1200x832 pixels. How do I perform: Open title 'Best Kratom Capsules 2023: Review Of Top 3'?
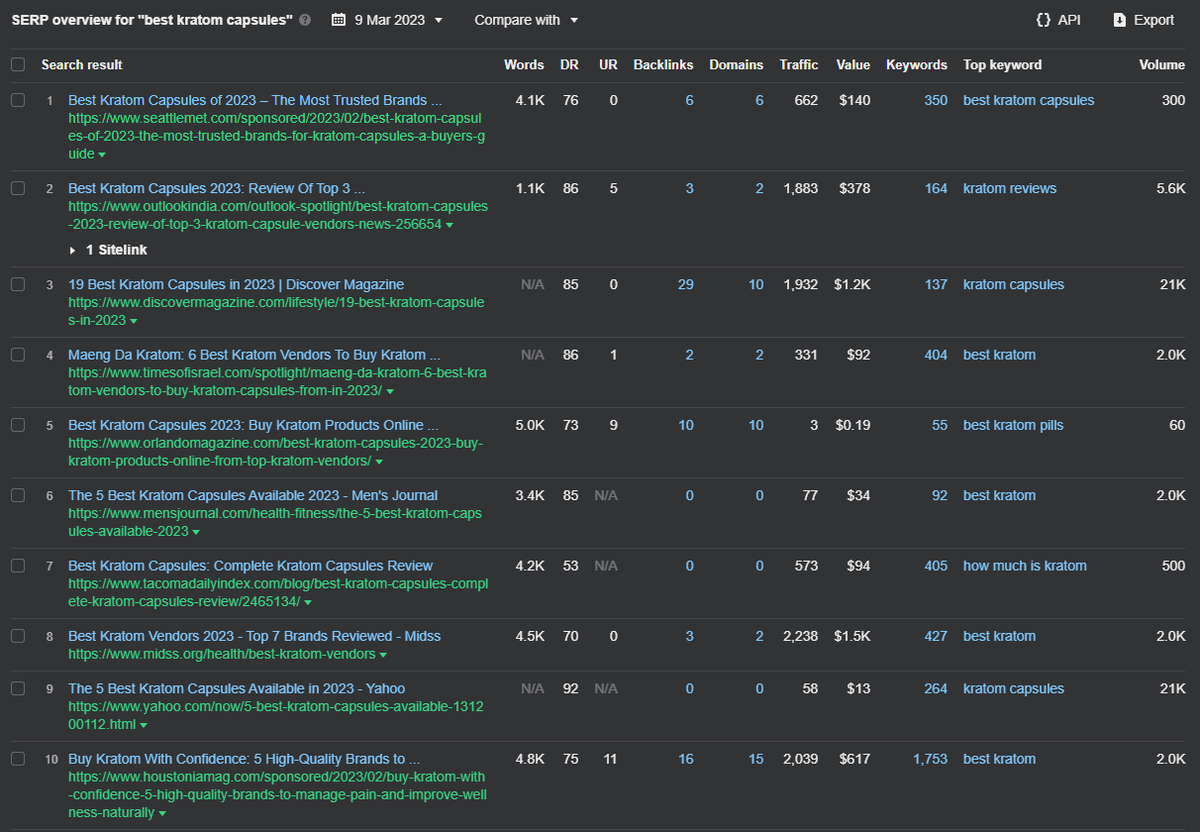click(217, 188)
